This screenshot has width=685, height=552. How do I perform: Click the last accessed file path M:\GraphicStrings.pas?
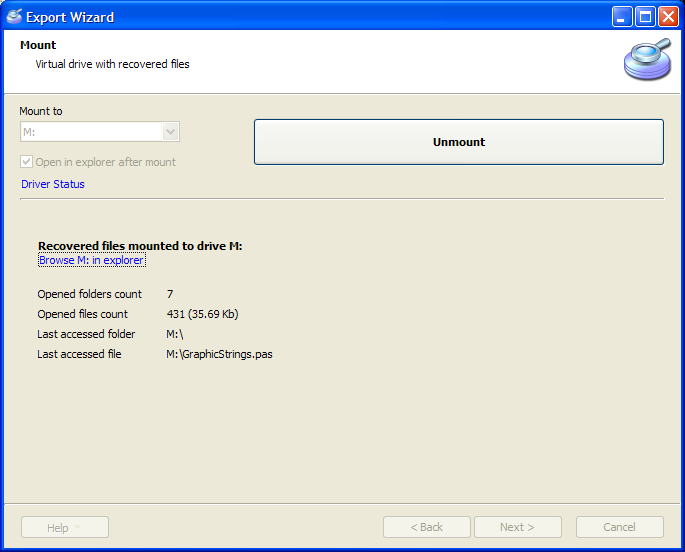point(219,354)
